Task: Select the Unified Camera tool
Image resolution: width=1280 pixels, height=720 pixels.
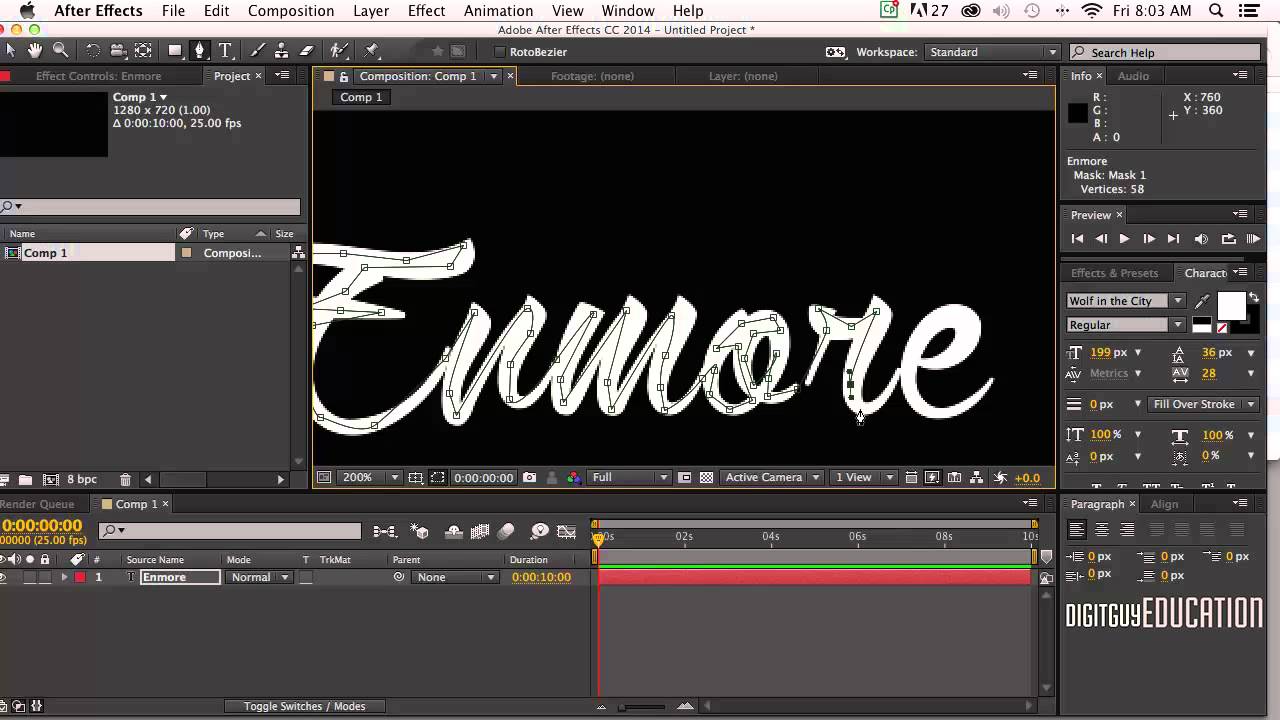Action: [x=118, y=51]
